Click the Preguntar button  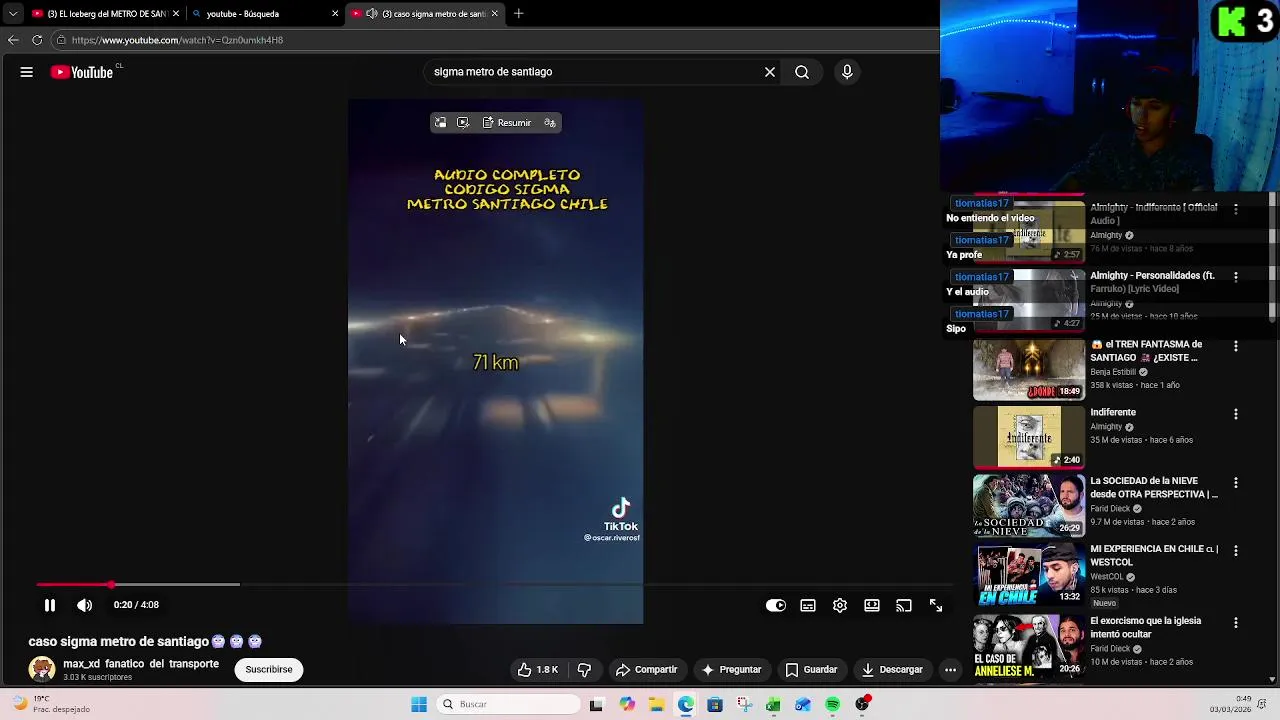click(732, 670)
